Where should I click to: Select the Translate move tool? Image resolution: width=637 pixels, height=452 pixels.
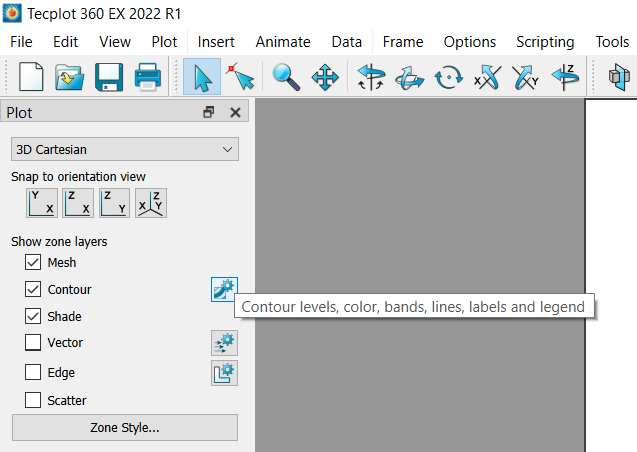[325, 77]
